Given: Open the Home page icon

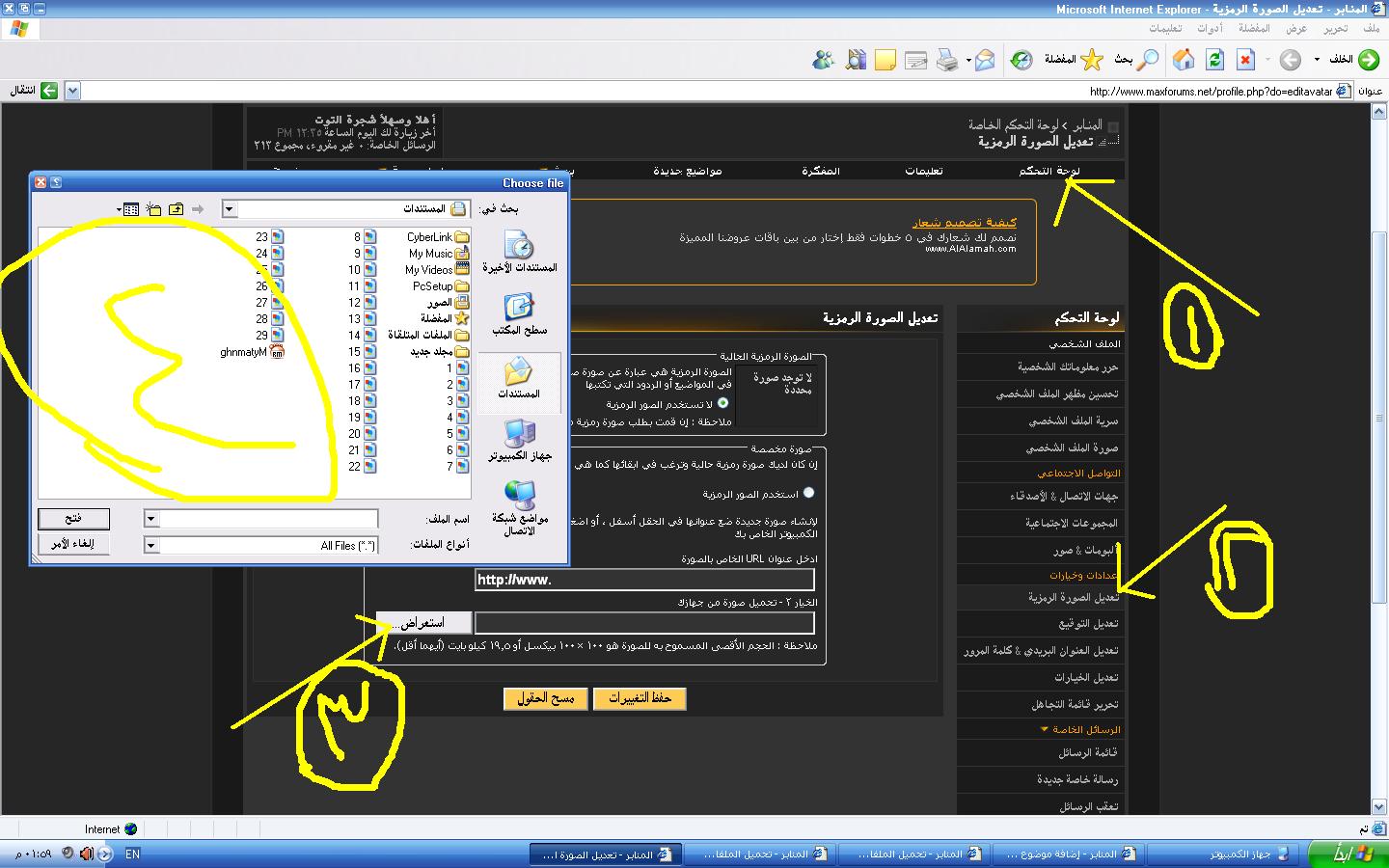Looking at the screenshot, I should pyautogui.click(x=1184, y=60).
